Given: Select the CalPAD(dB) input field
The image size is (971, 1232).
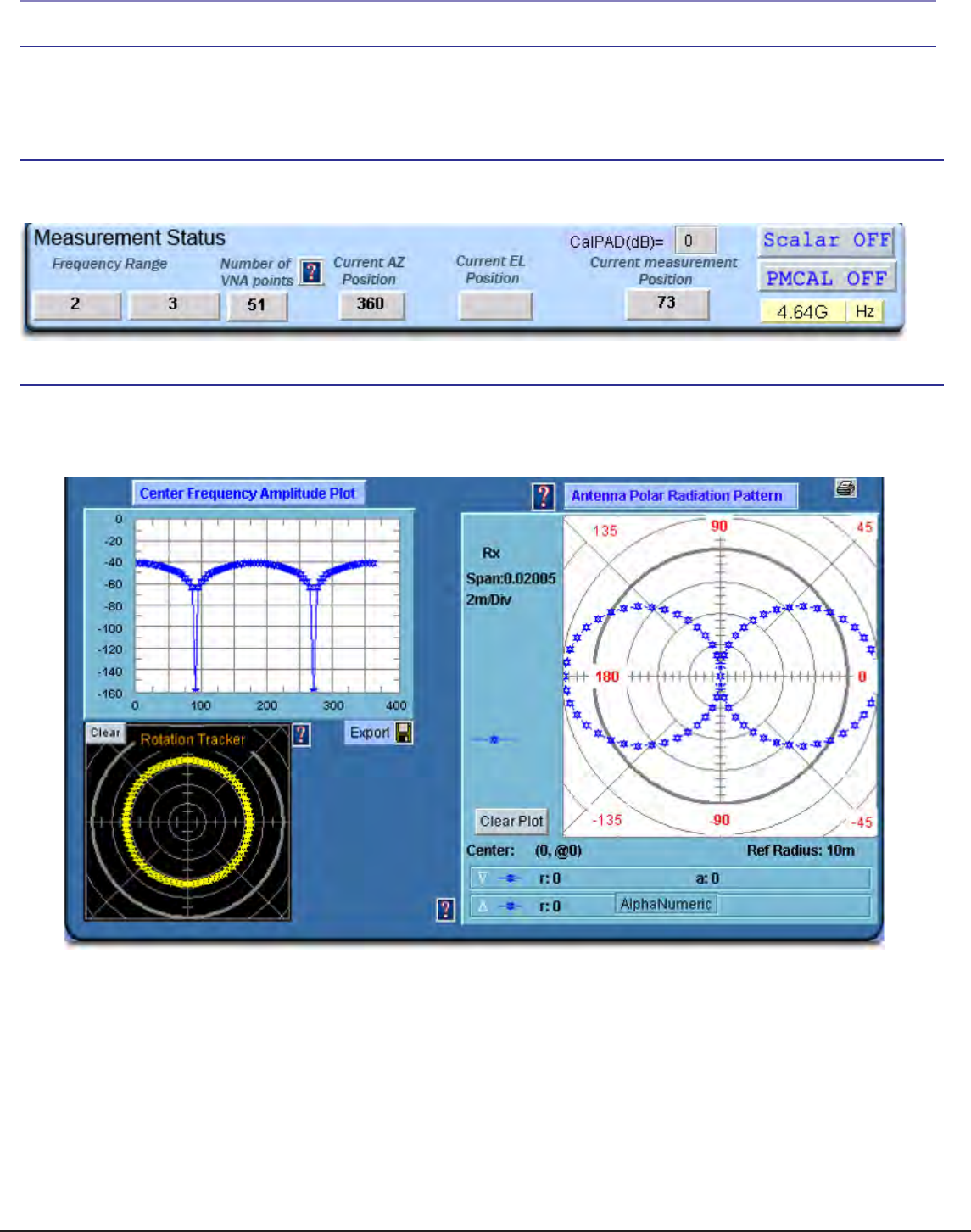Looking at the screenshot, I should [695, 241].
